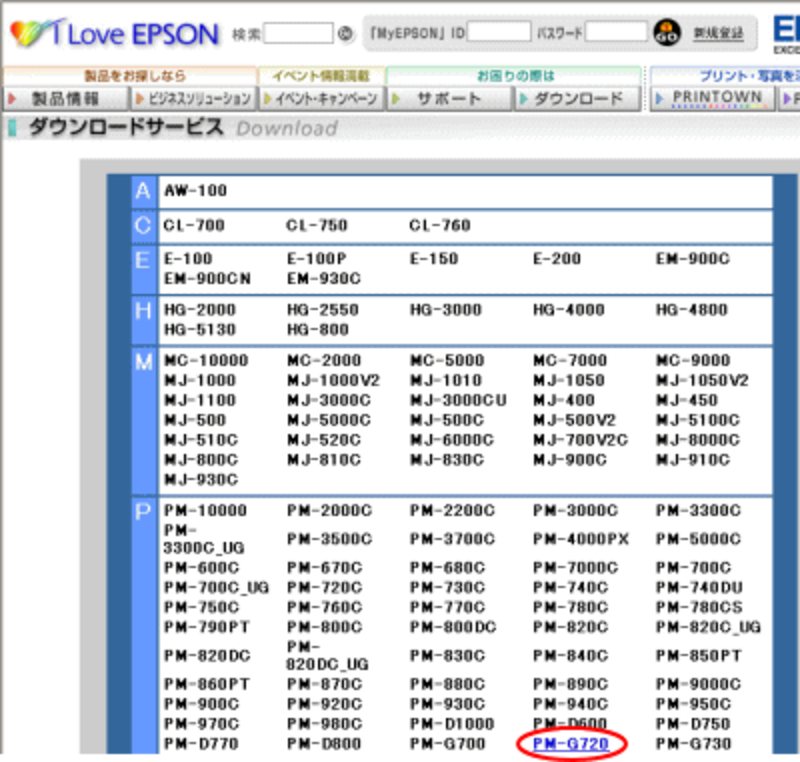800x762 pixels.
Task: Select the MC-9000 model entry
Action: (x=693, y=361)
